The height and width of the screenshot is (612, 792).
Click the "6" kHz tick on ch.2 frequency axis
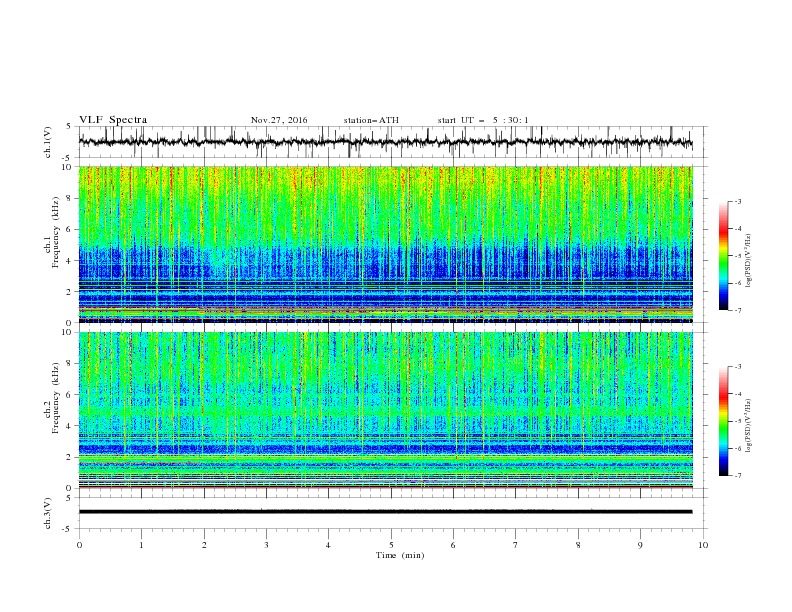tap(71, 395)
